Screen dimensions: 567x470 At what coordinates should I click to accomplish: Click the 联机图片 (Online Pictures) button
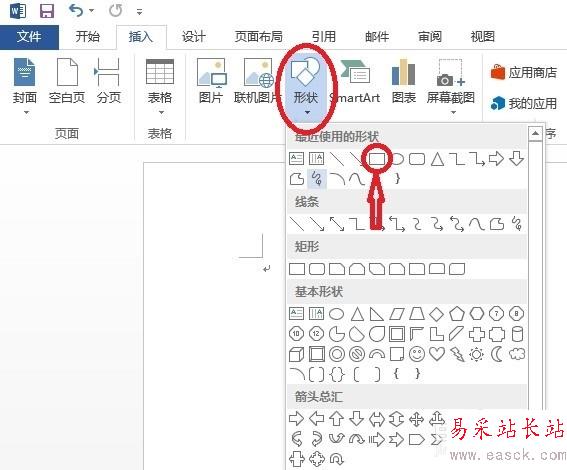(257, 81)
